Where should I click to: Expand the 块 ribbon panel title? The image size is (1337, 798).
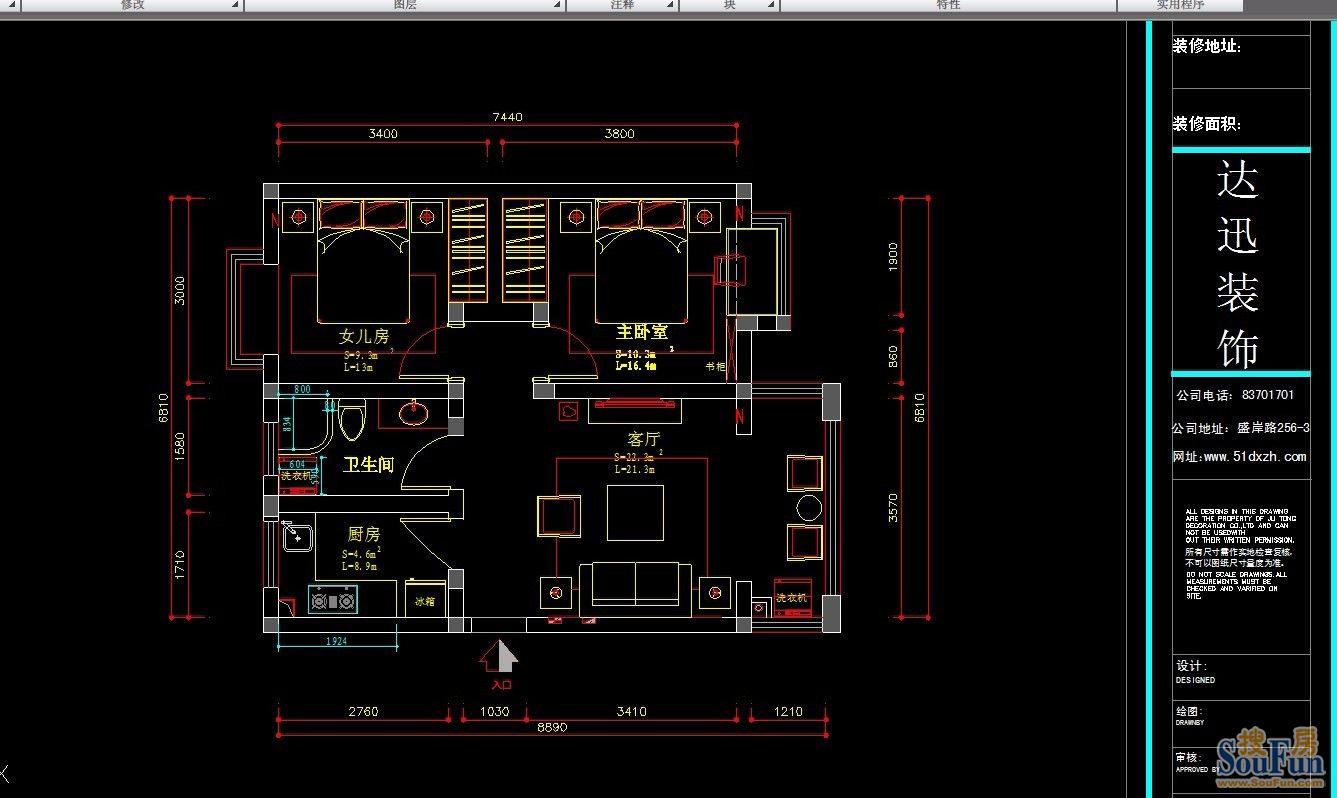click(x=729, y=5)
